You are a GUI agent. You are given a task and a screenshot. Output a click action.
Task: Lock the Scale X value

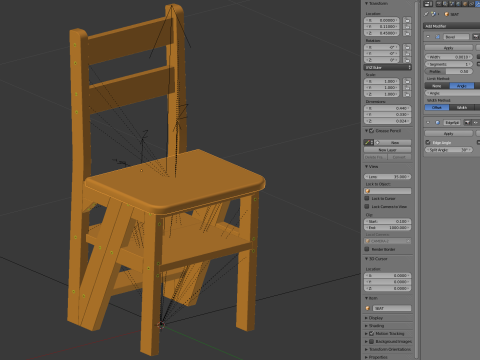click(x=407, y=81)
